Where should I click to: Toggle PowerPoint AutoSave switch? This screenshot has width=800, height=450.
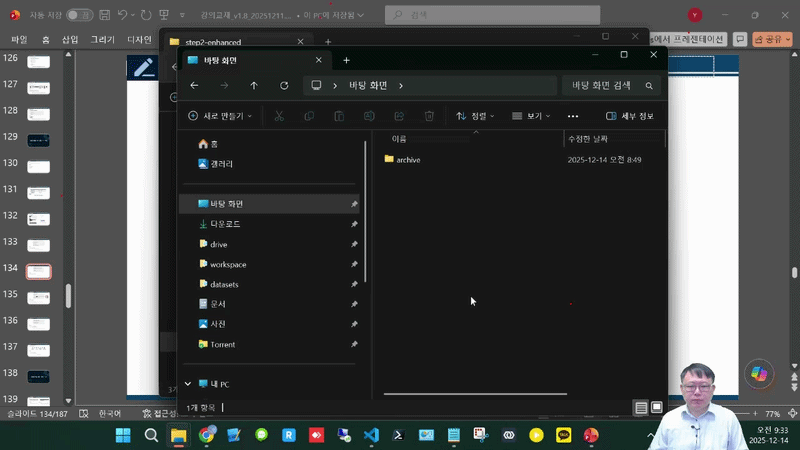[79, 16]
